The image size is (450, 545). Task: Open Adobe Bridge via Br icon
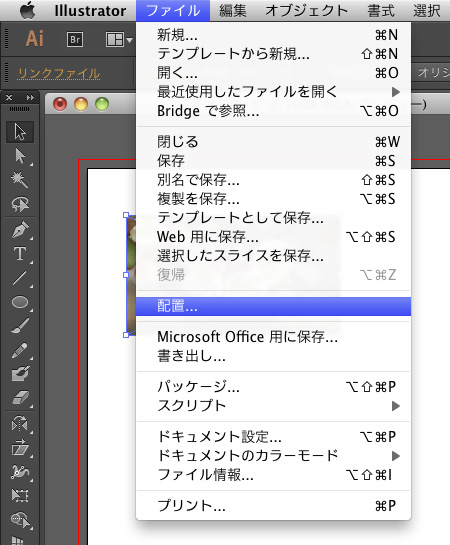click(x=75, y=39)
